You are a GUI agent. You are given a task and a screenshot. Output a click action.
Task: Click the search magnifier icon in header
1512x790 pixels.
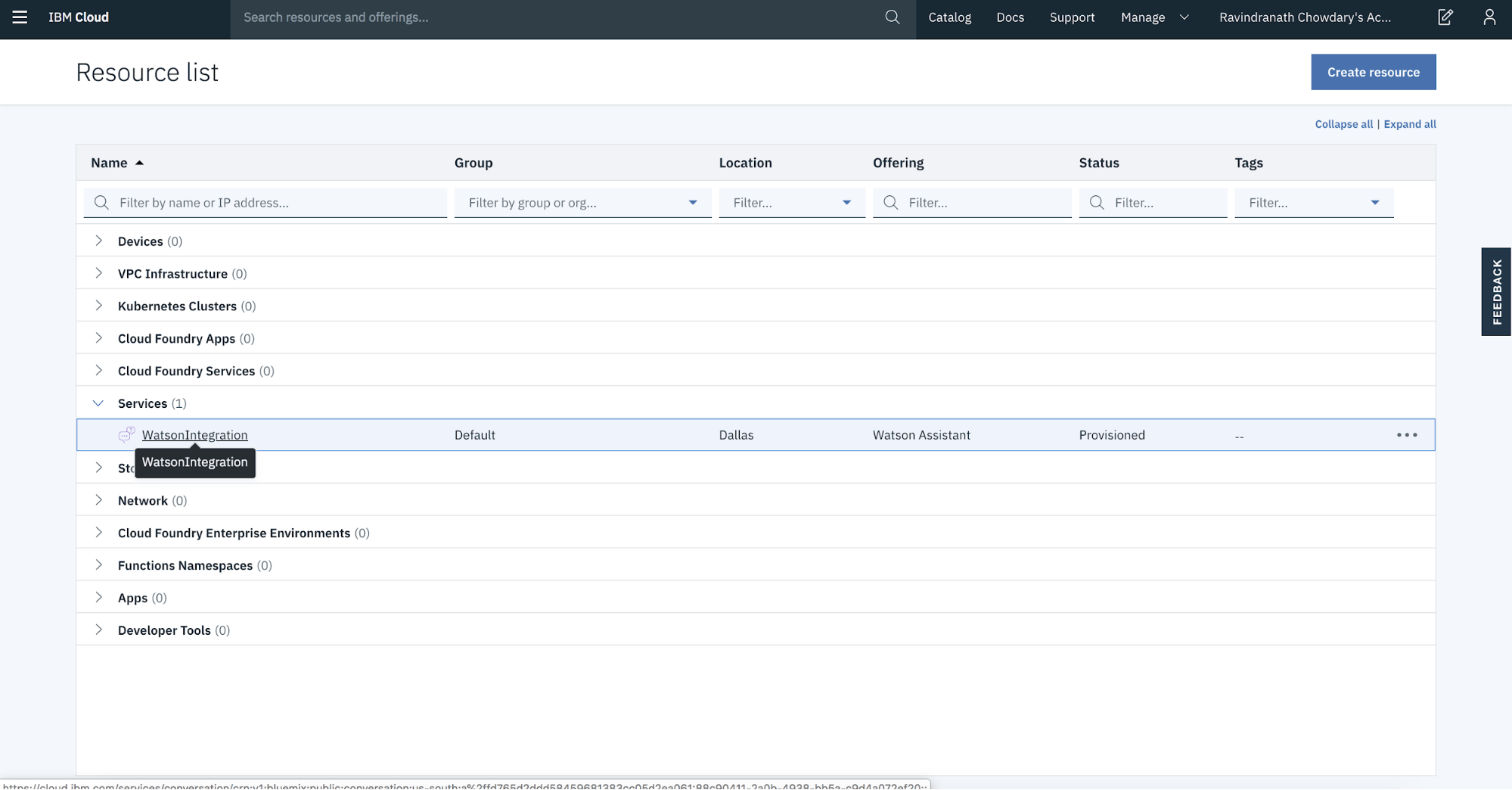coord(893,17)
